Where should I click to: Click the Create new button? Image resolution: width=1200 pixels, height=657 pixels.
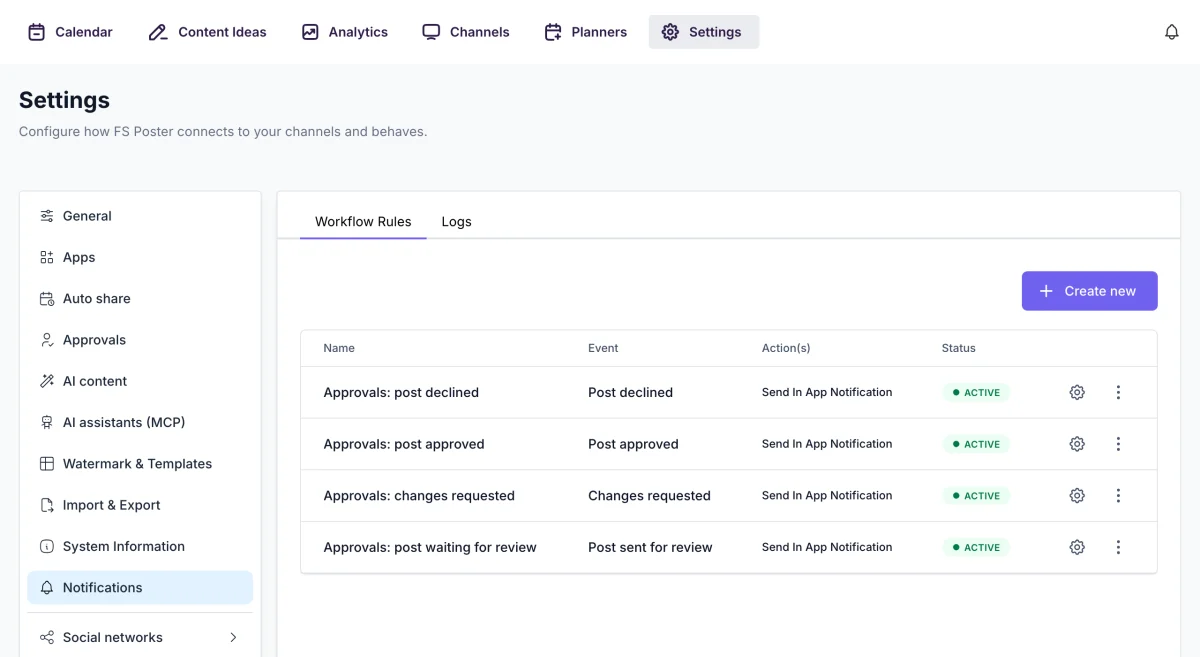[x=1089, y=291]
